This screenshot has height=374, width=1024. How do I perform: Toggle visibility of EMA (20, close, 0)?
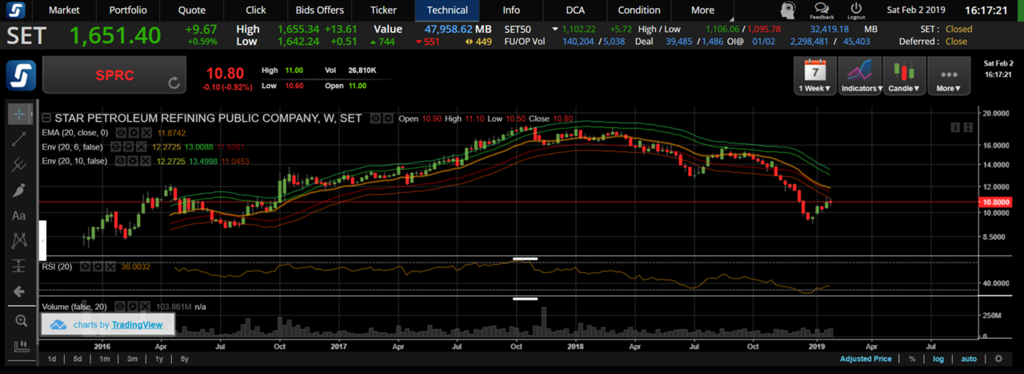point(120,132)
